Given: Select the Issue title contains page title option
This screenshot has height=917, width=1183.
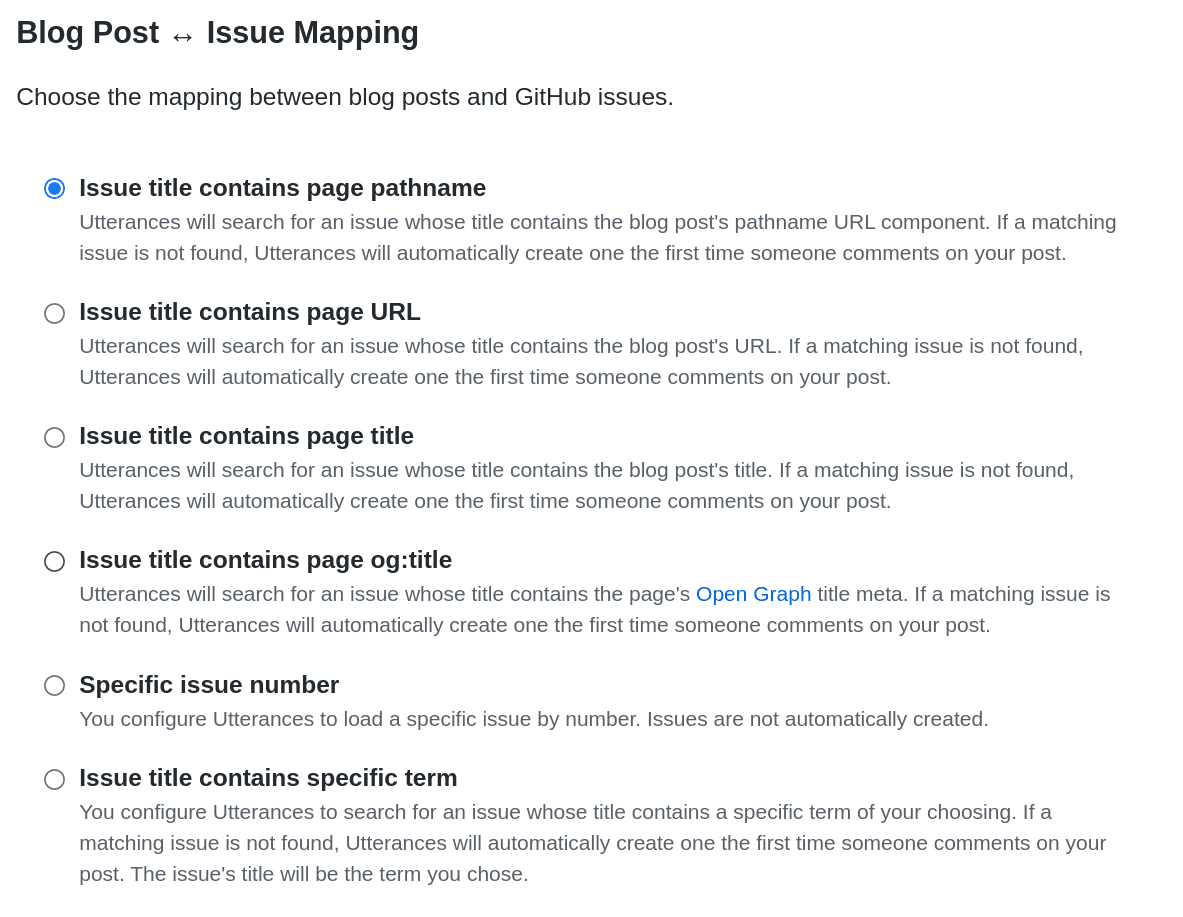Looking at the screenshot, I should click(x=54, y=437).
